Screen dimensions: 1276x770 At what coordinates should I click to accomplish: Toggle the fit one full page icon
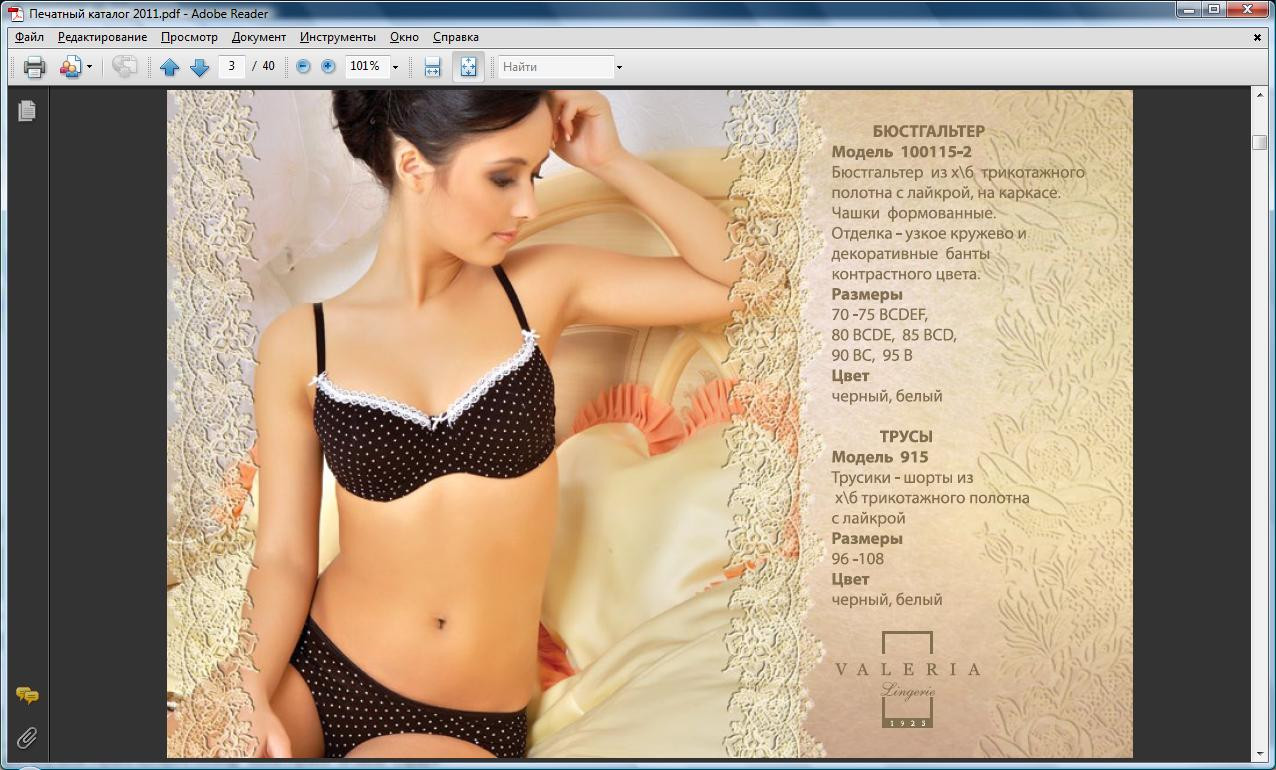coord(468,67)
